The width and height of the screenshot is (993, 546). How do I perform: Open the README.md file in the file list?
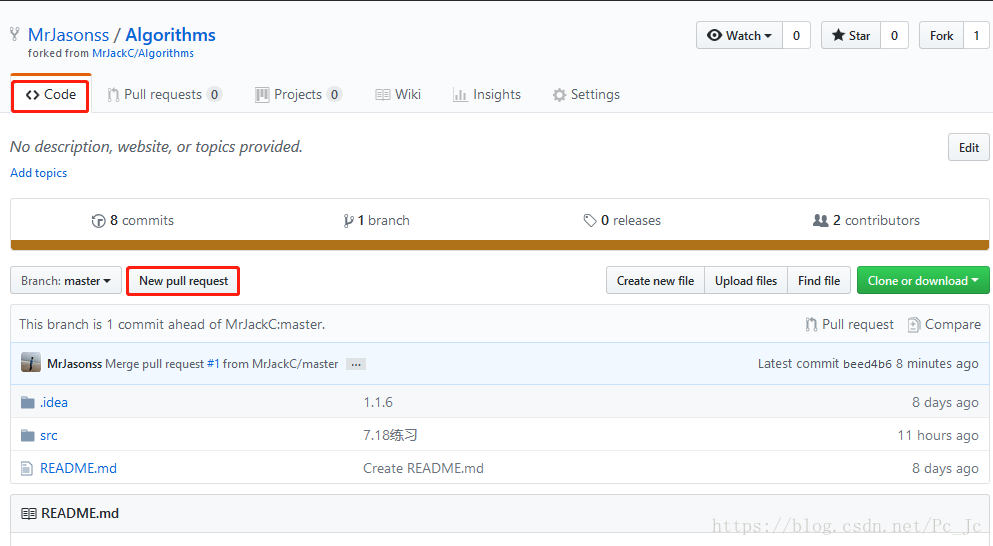(79, 468)
